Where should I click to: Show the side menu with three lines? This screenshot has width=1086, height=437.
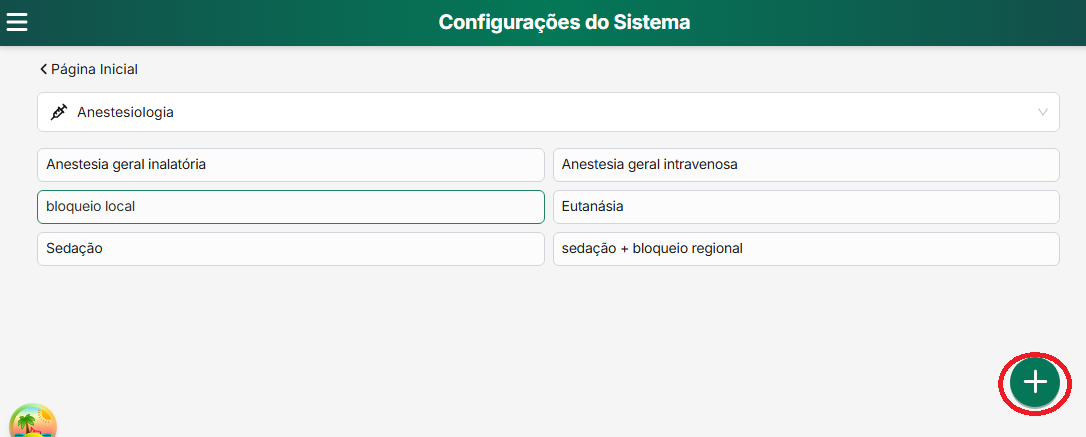point(17,22)
